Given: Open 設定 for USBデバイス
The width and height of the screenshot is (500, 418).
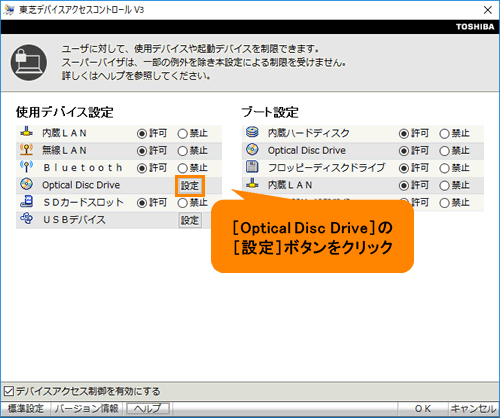Looking at the screenshot, I should click(190, 220).
